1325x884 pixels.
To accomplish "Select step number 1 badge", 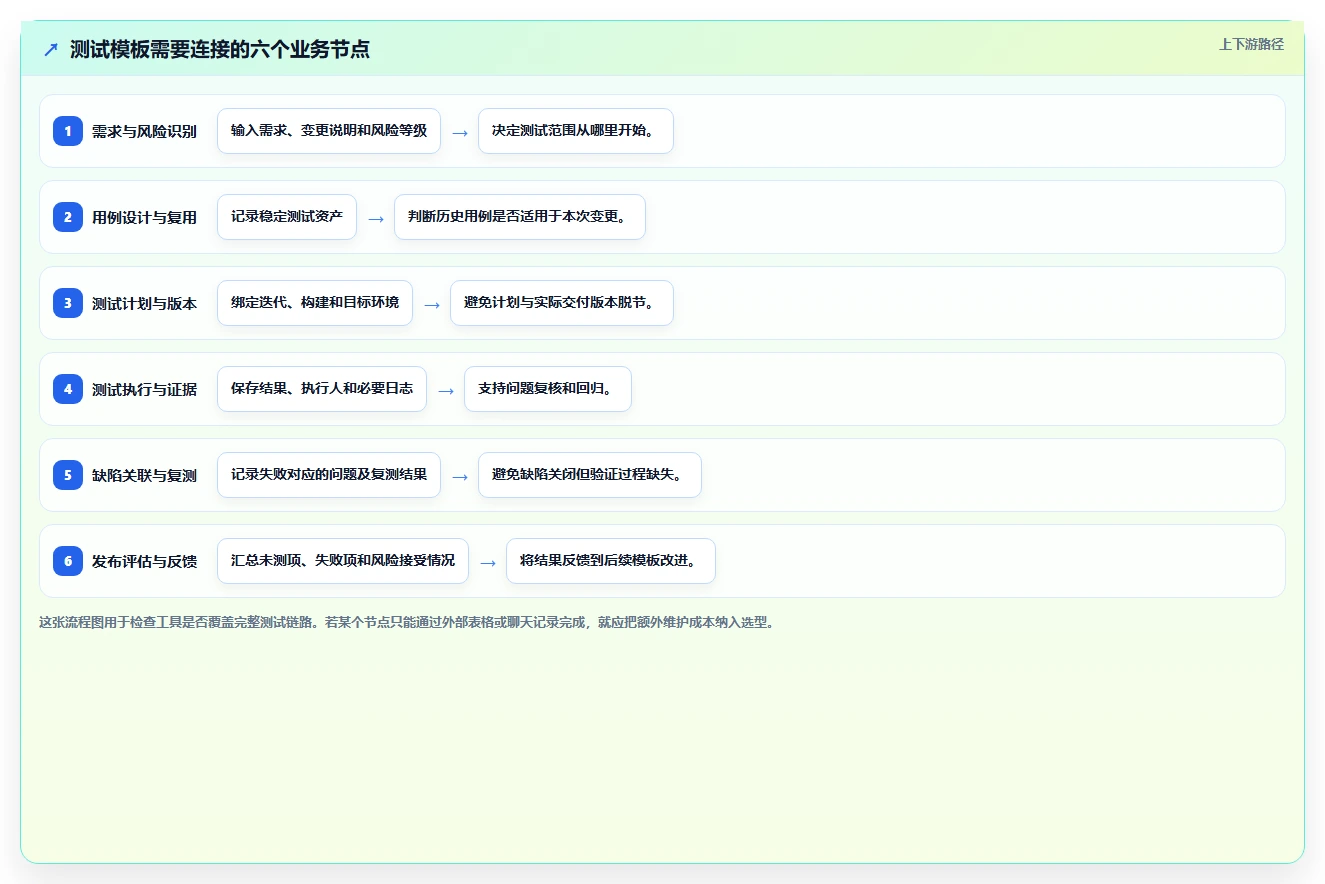I will (68, 131).
